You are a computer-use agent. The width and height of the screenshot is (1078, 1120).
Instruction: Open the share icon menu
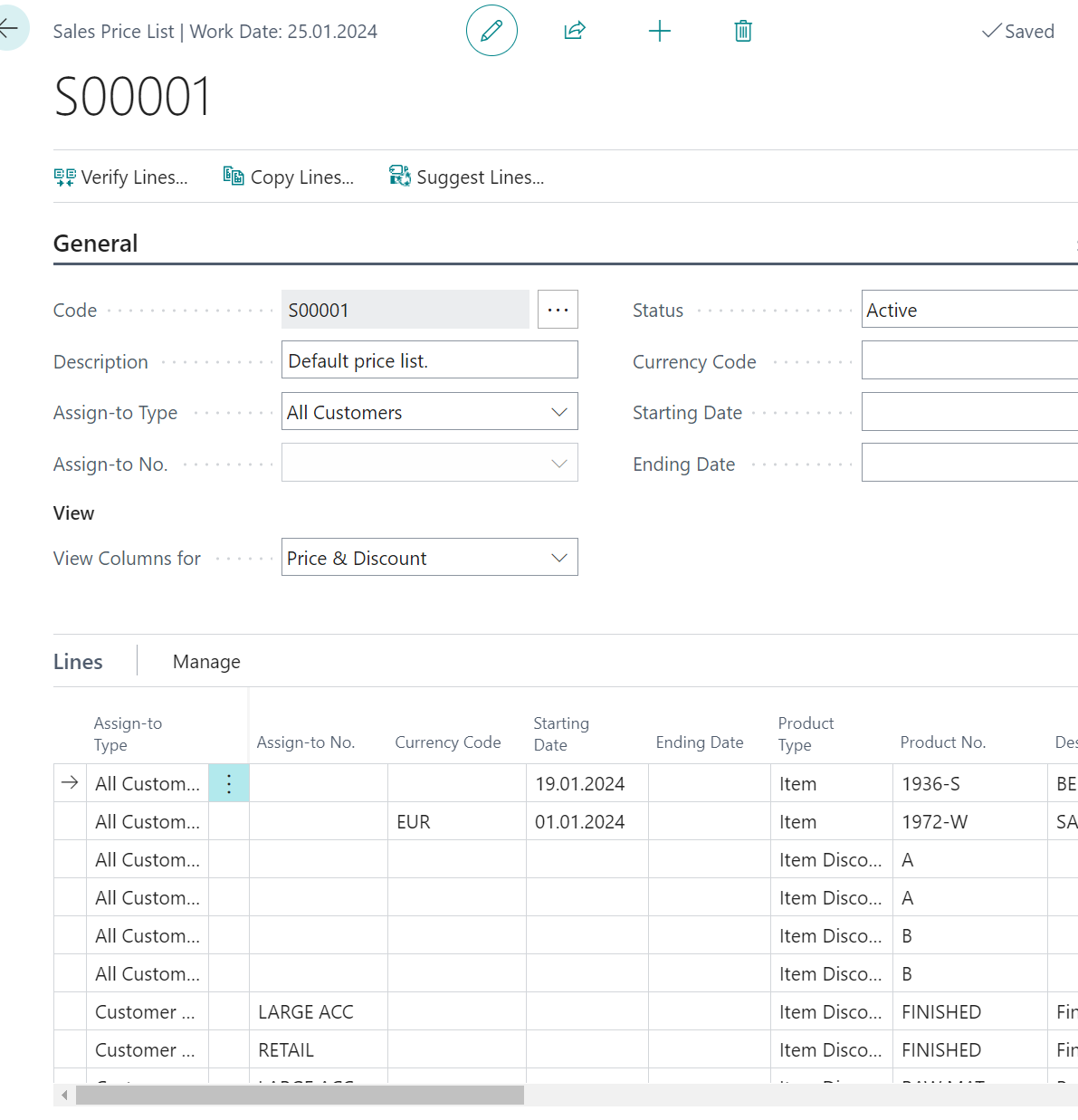coord(575,31)
